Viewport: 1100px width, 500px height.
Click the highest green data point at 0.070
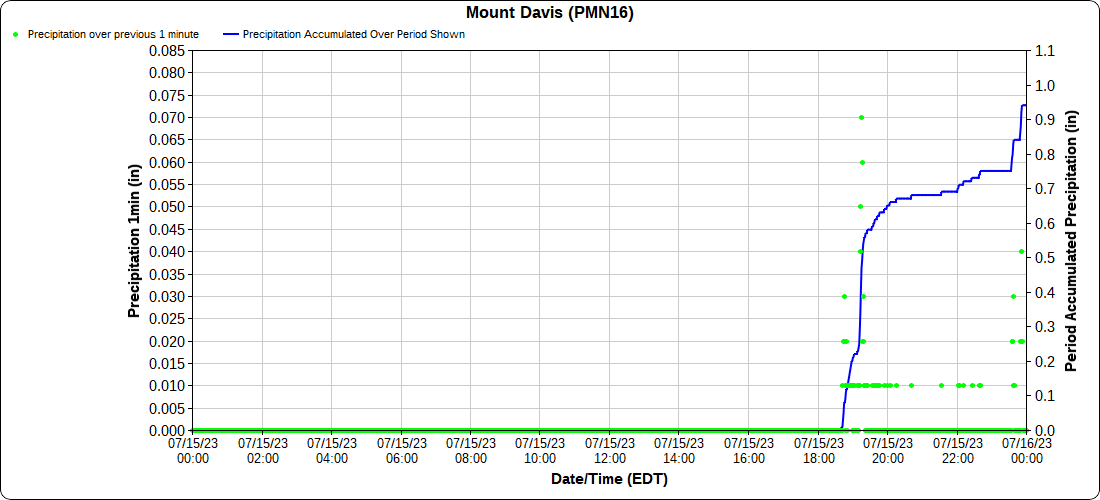click(861, 117)
